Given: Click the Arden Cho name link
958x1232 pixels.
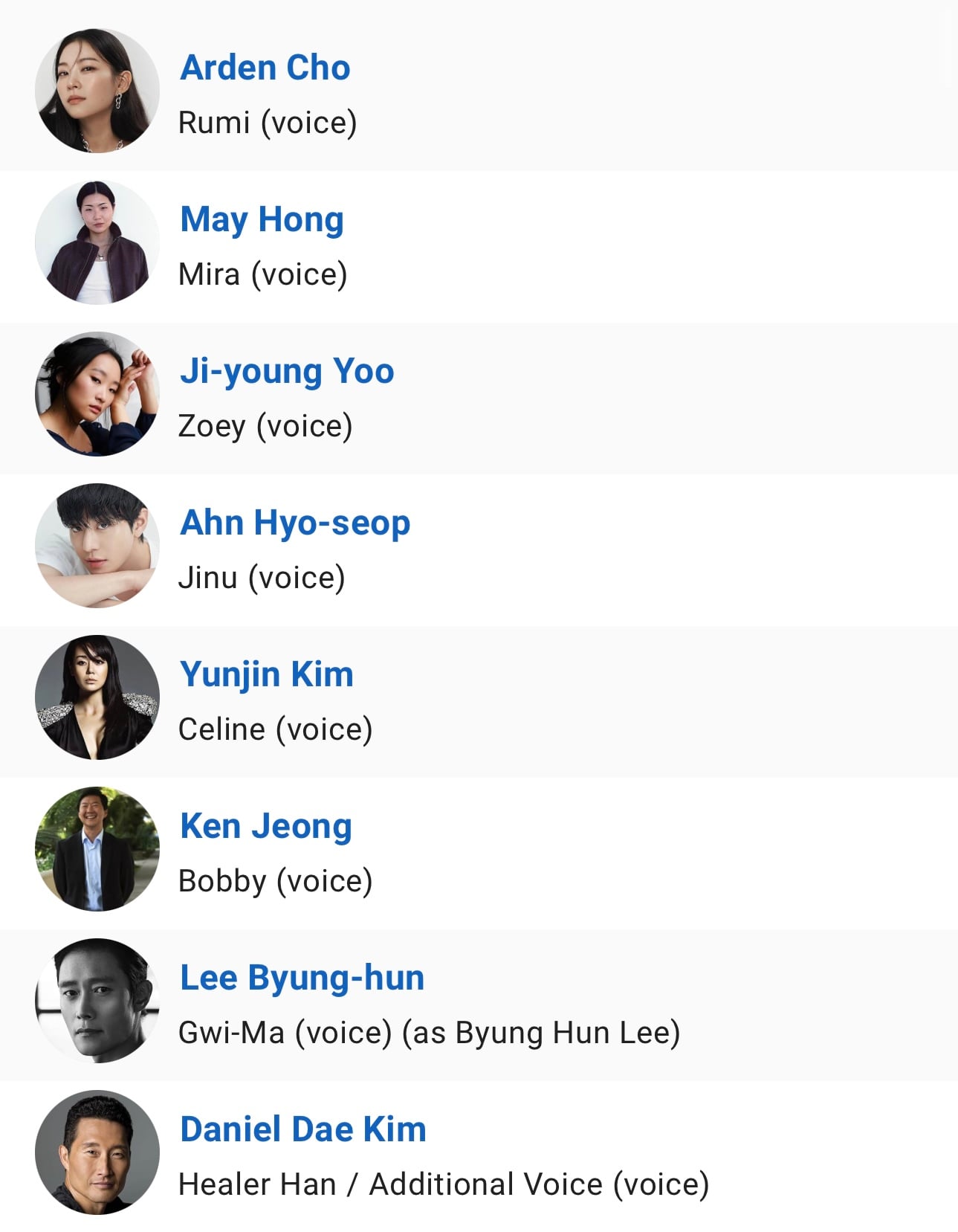Looking at the screenshot, I should pyautogui.click(x=265, y=68).
